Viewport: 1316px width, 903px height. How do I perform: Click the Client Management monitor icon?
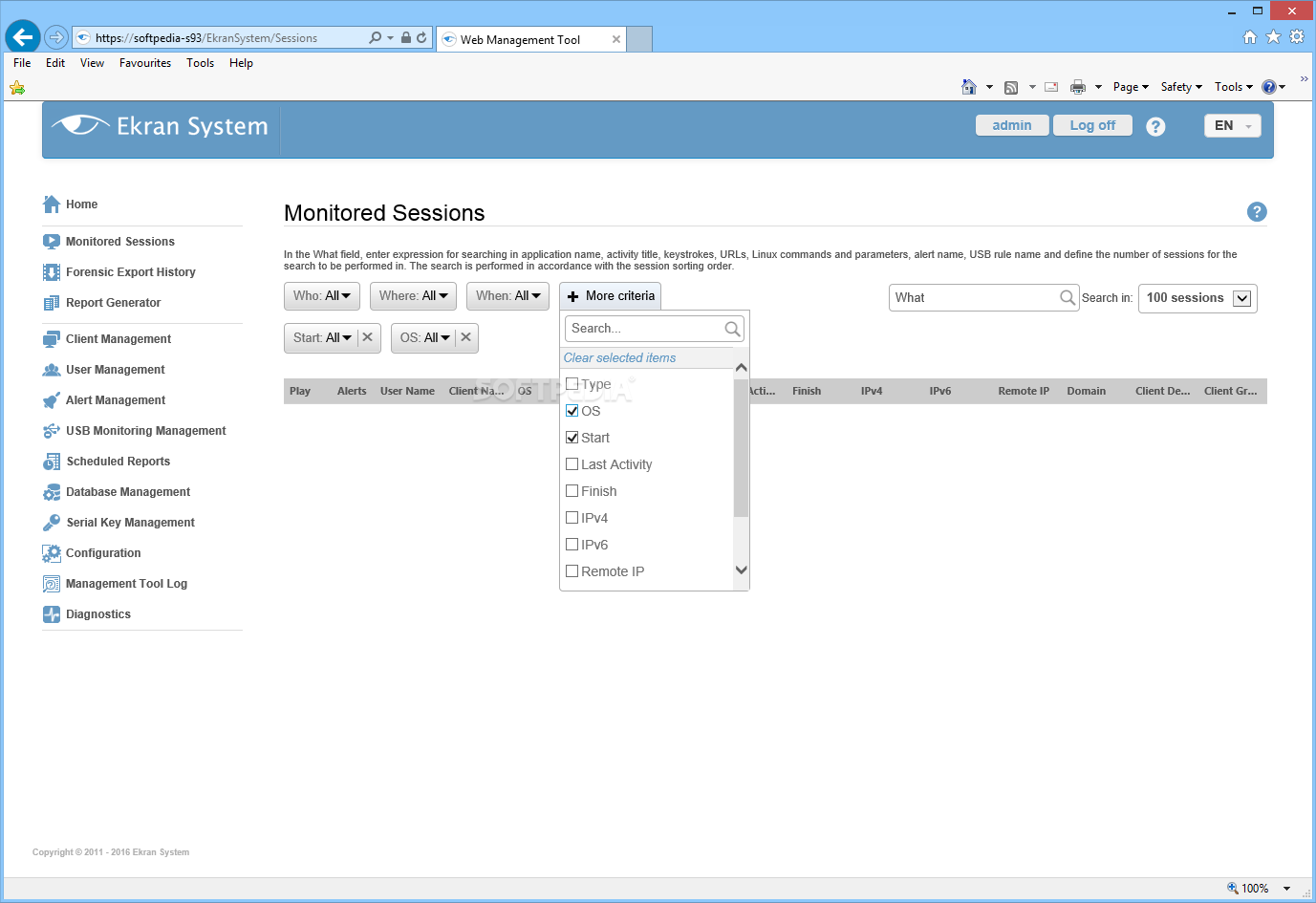(52, 339)
